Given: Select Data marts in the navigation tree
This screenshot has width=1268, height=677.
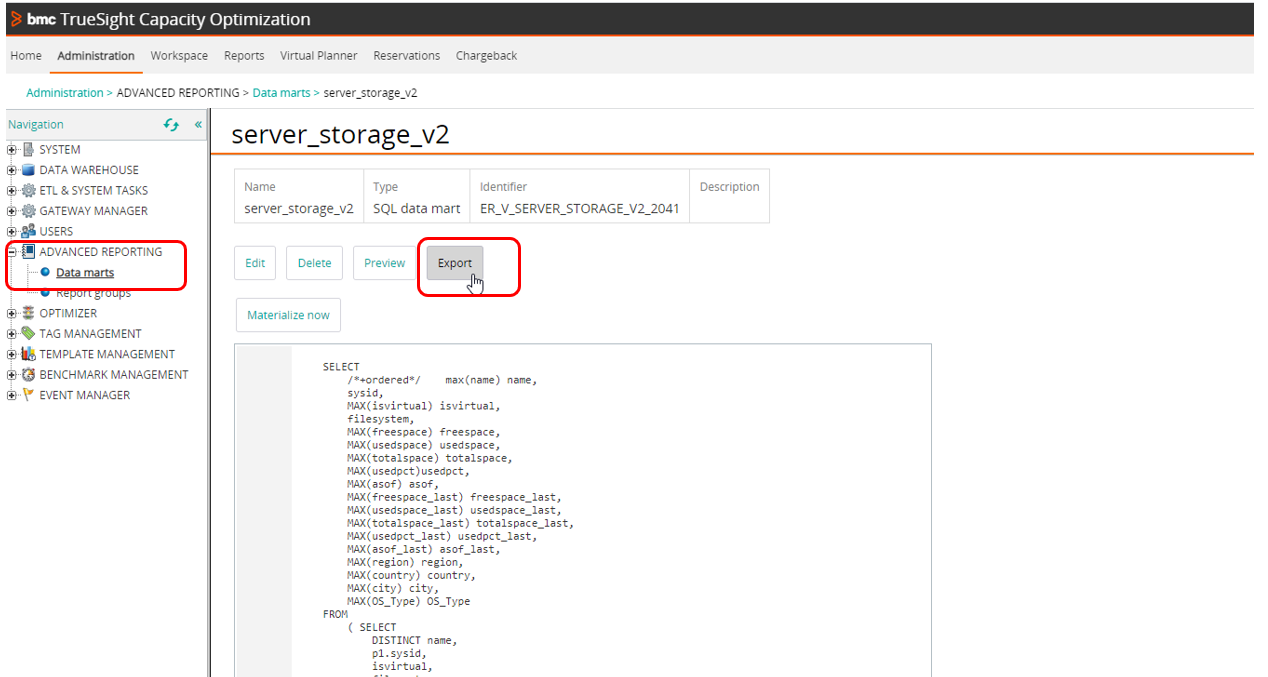Looking at the screenshot, I should [x=85, y=272].
